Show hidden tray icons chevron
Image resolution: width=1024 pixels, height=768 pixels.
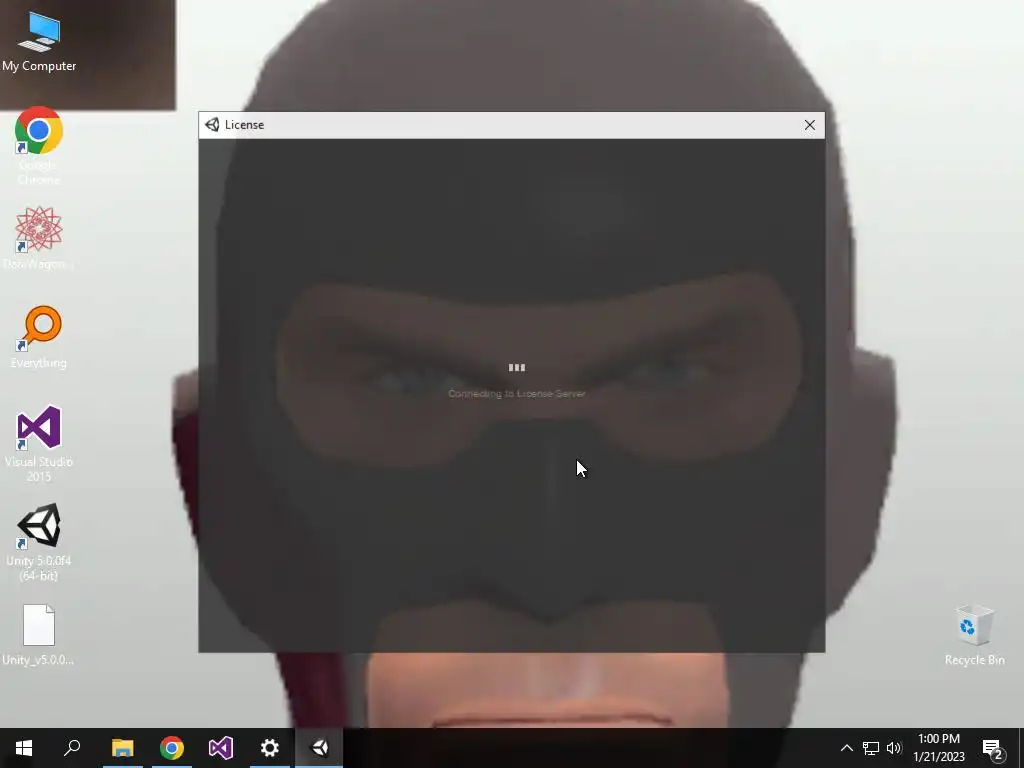(x=846, y=748)
